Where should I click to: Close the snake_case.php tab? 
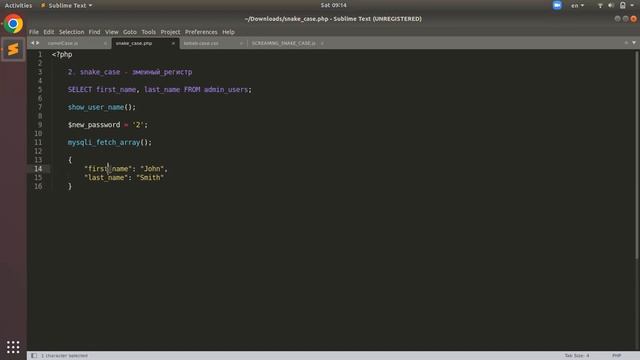173,43
